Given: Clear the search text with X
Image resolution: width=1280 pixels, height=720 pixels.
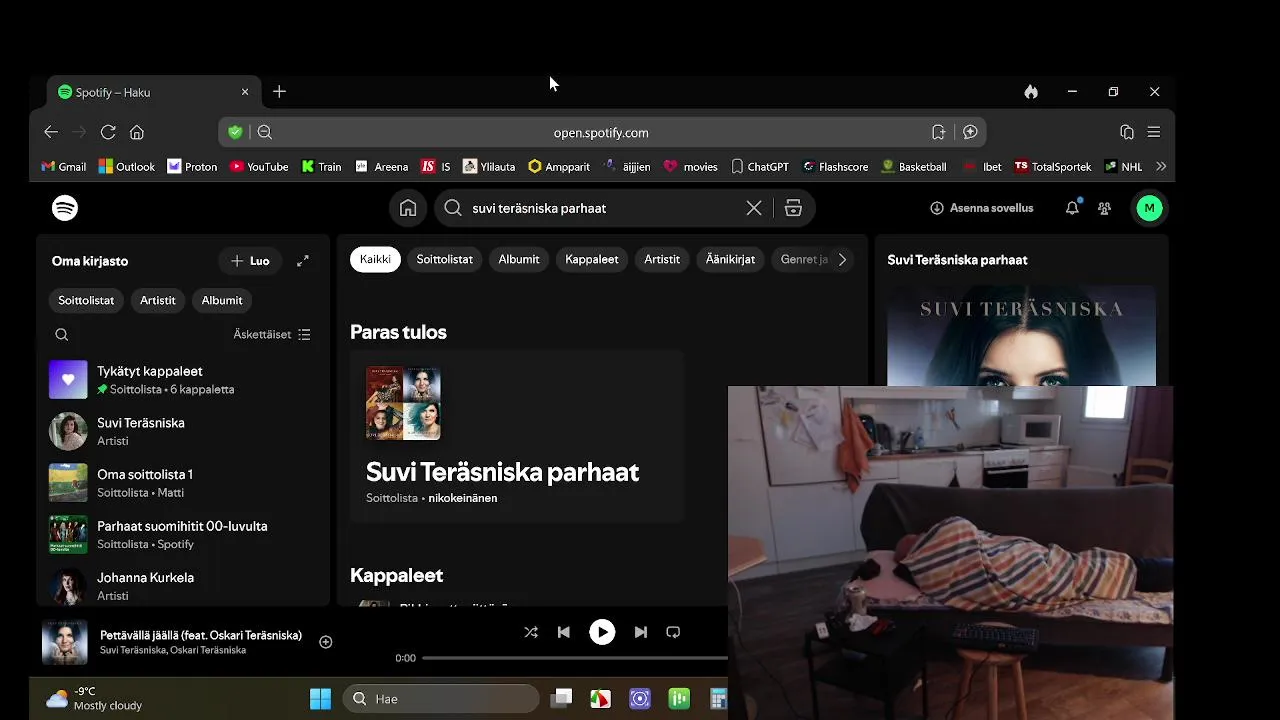Looking at the screenshot, I should (754, 208).
